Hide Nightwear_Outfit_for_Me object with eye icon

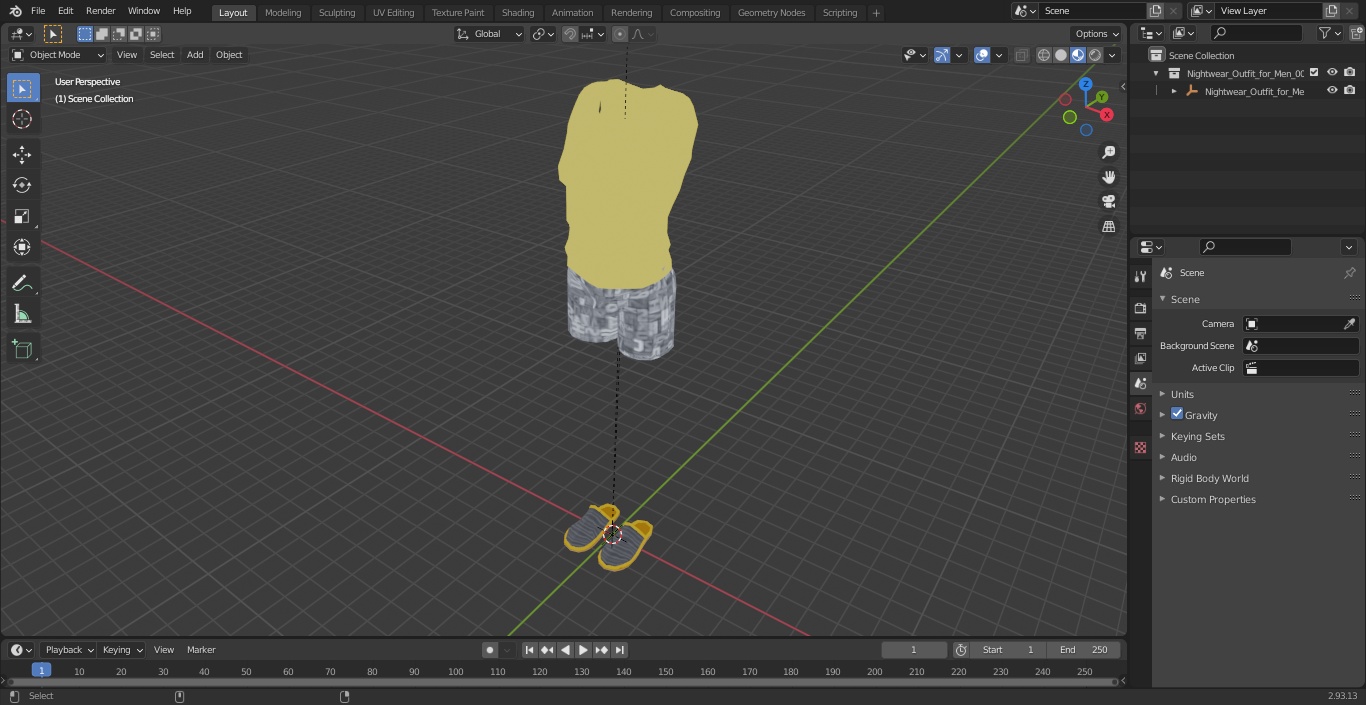click(x=1332, y=91)
